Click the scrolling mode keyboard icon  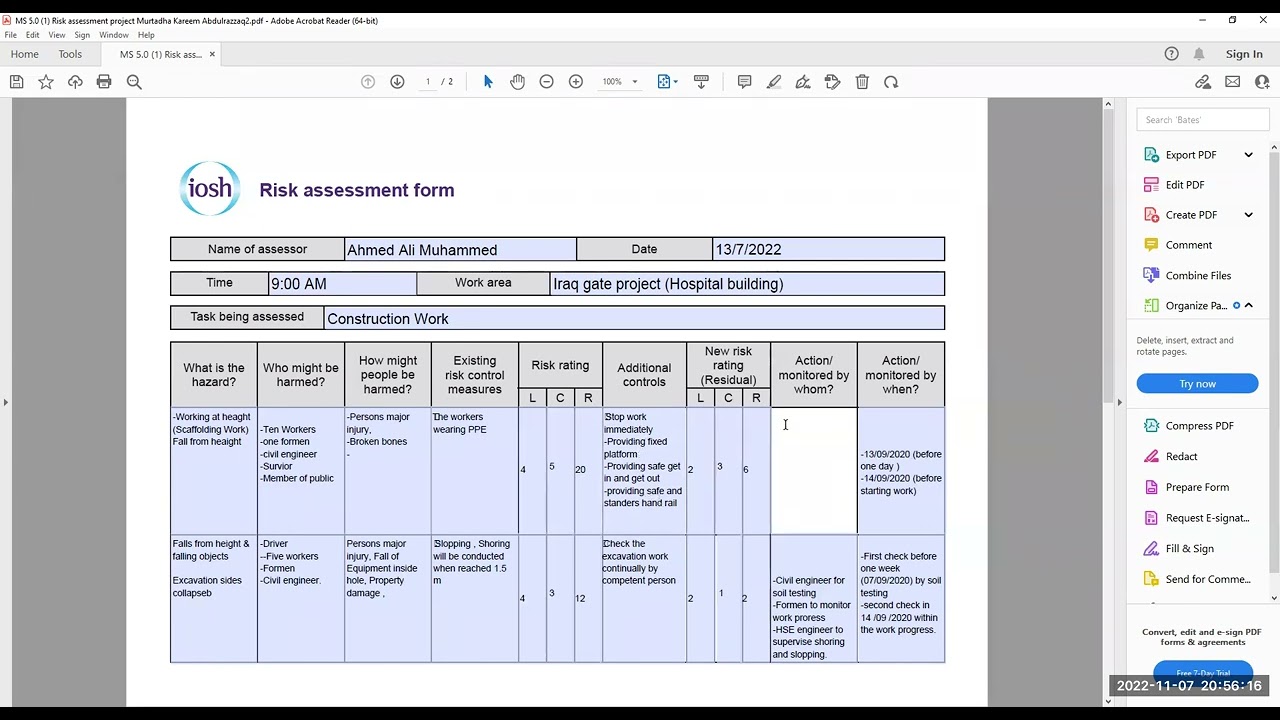tap(701, 82)
